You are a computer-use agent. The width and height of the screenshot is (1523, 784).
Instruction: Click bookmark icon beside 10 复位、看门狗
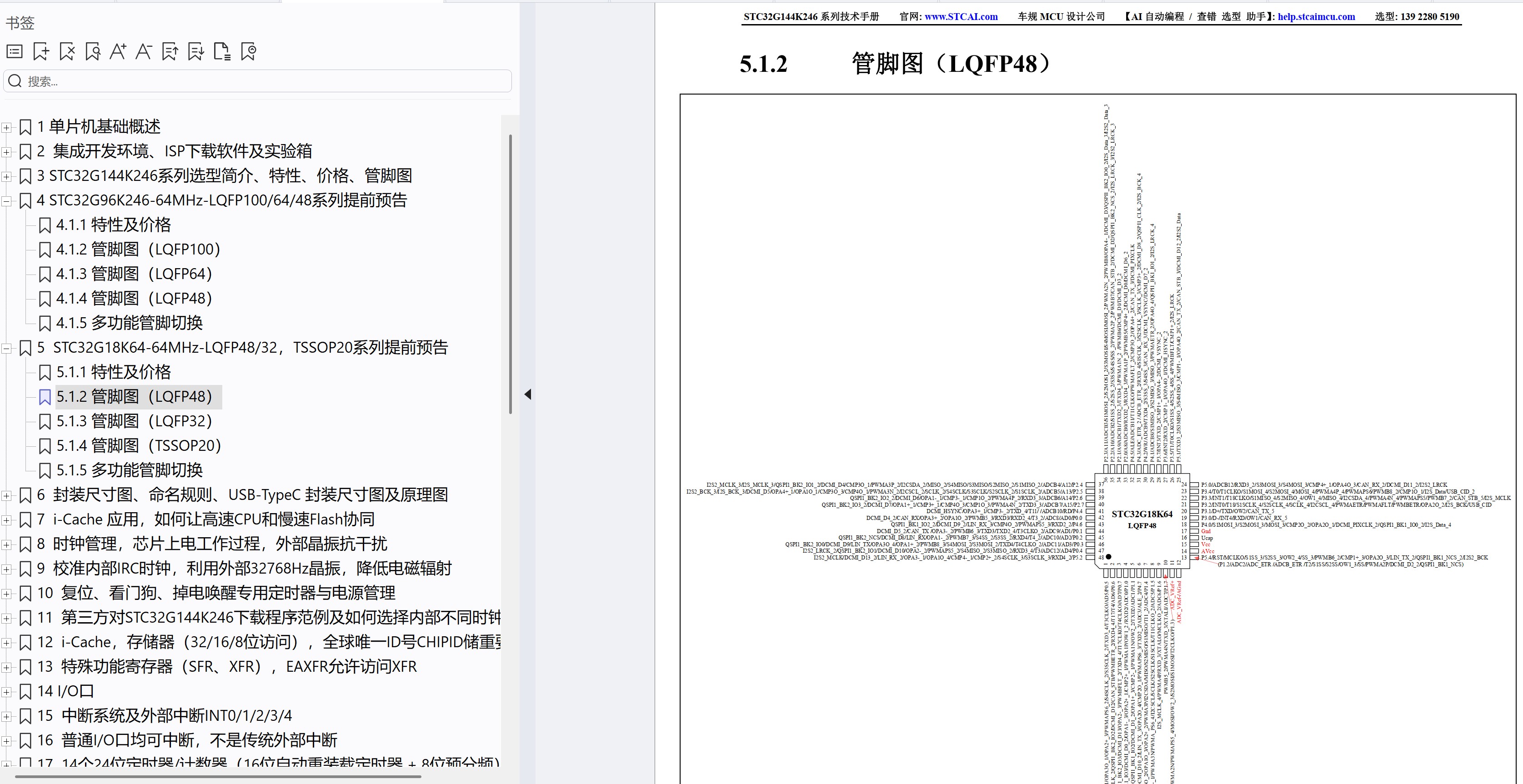pos(25,593)
